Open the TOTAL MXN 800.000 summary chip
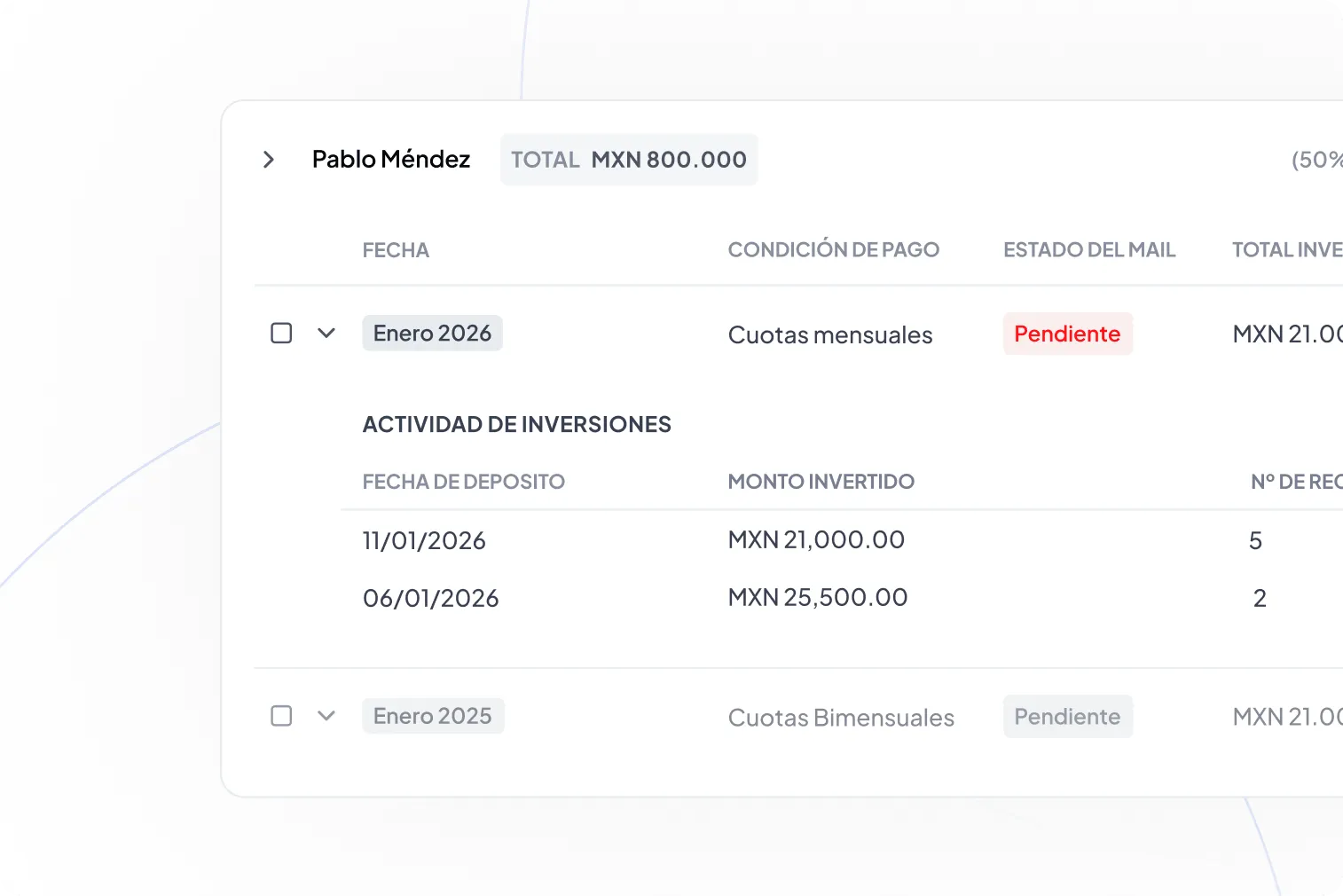 628,160
